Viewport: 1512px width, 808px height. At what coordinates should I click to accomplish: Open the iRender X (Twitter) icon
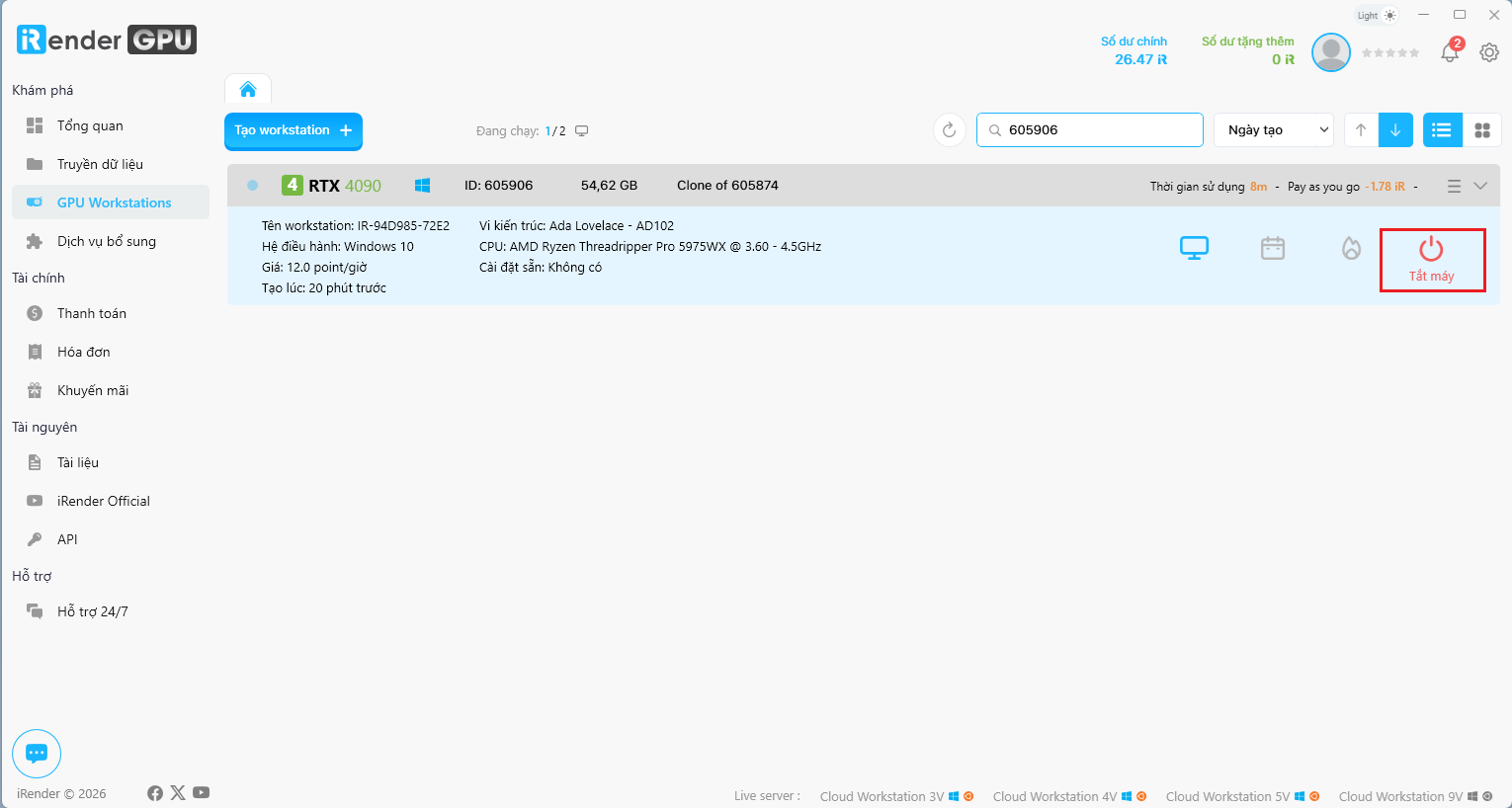coord(178,793)
